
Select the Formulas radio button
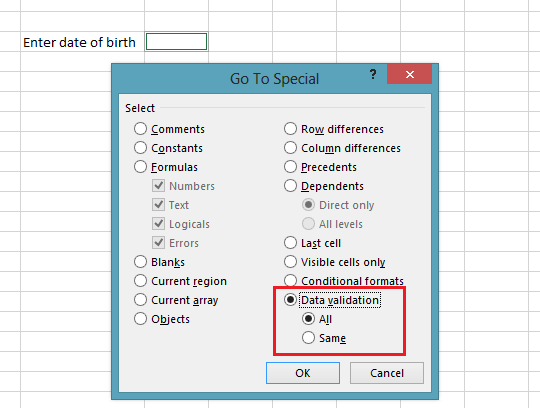pos(141,167)
